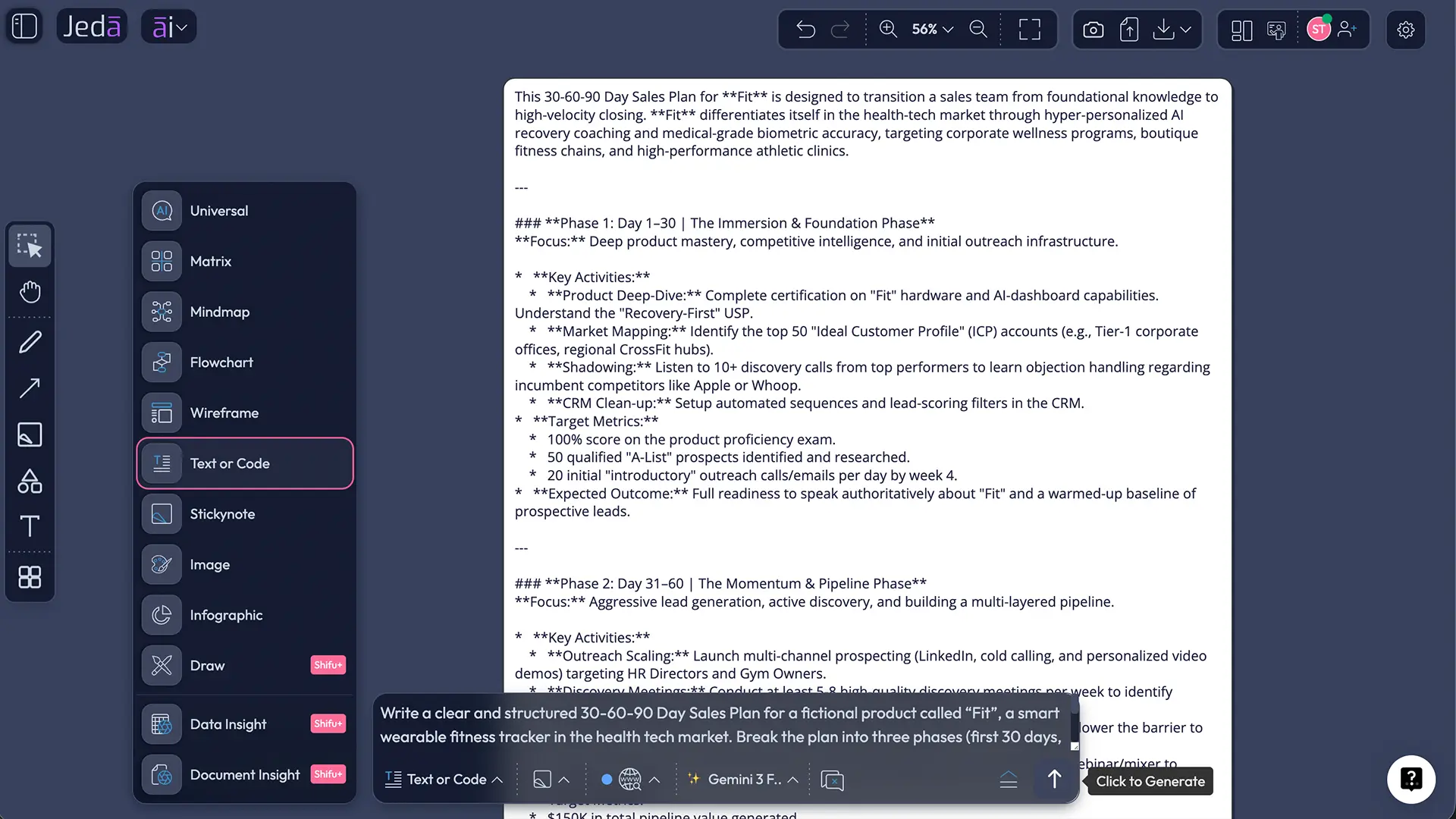Open the help question mark button
The image size is (1456, 819).
1411,780
